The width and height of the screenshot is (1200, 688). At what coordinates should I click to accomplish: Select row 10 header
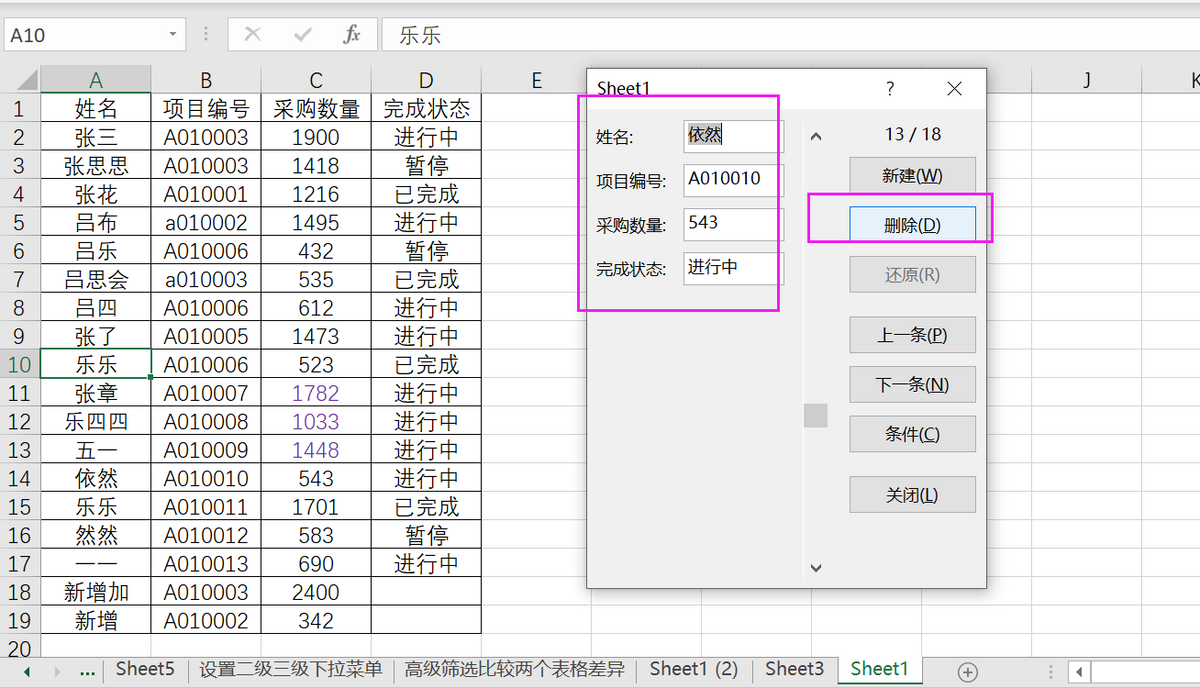click(20, 364)
